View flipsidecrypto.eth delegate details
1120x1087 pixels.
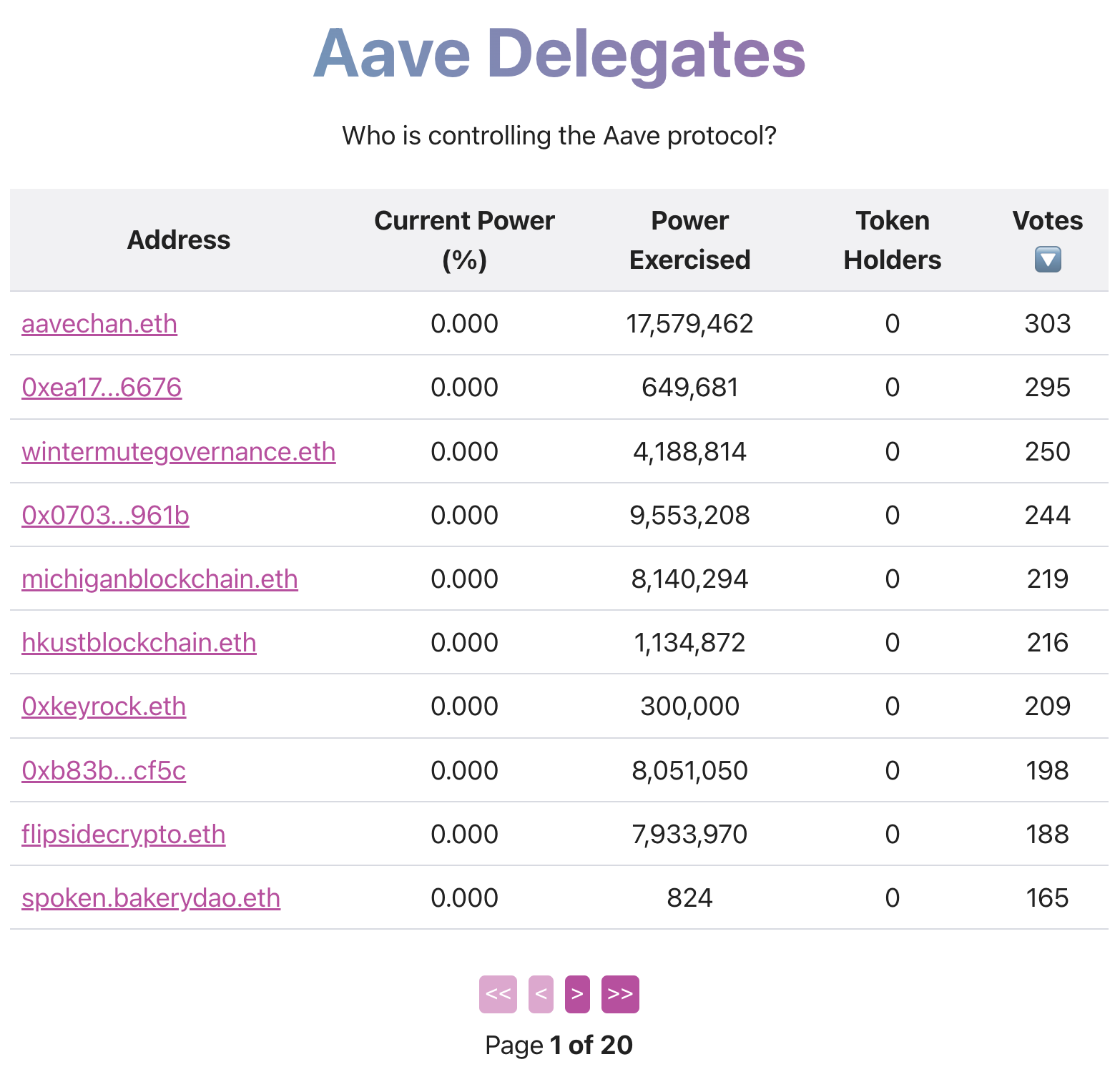point(123,835)
